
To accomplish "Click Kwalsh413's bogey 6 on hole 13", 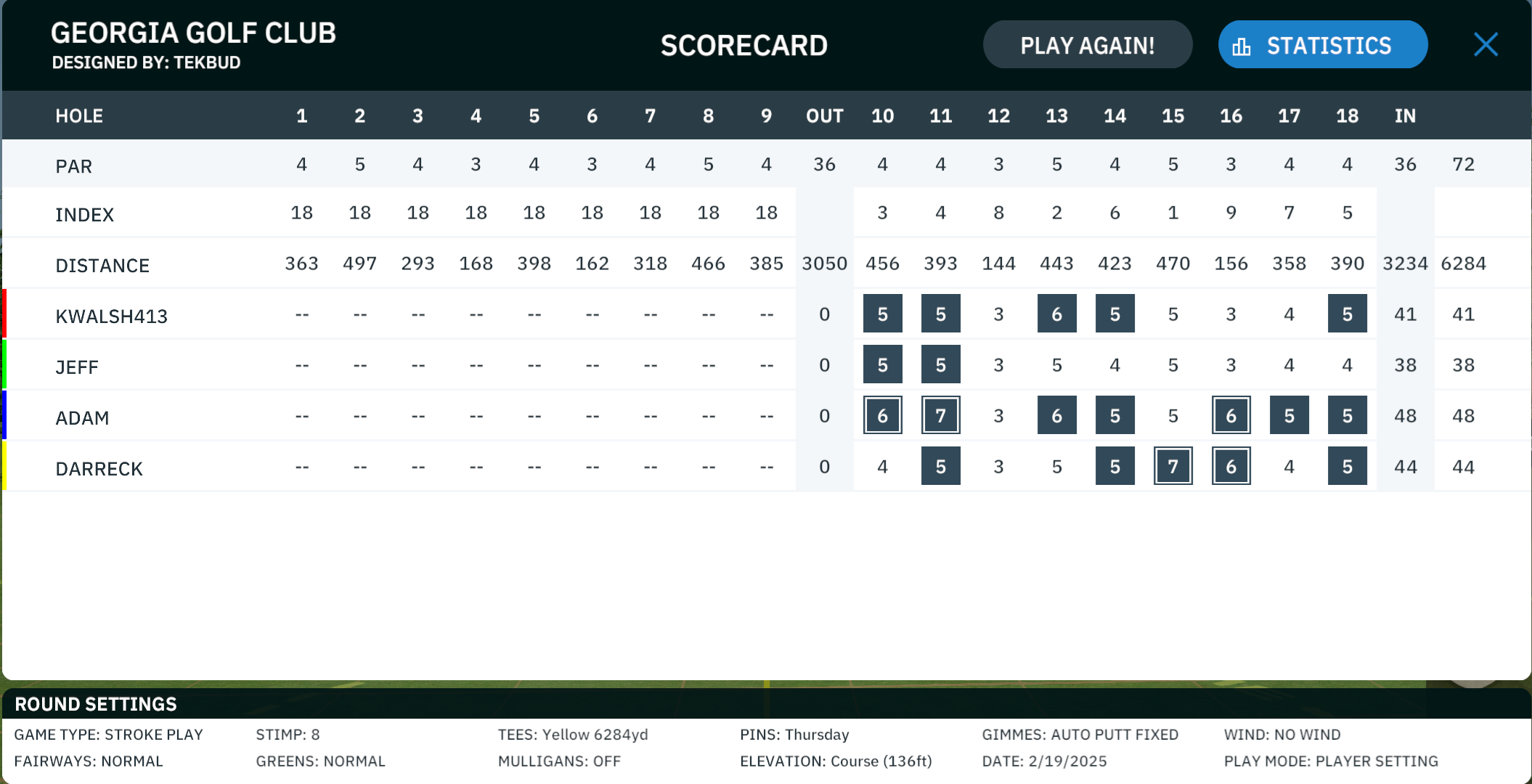I will pyautogui.click(x=1057, y=314).
